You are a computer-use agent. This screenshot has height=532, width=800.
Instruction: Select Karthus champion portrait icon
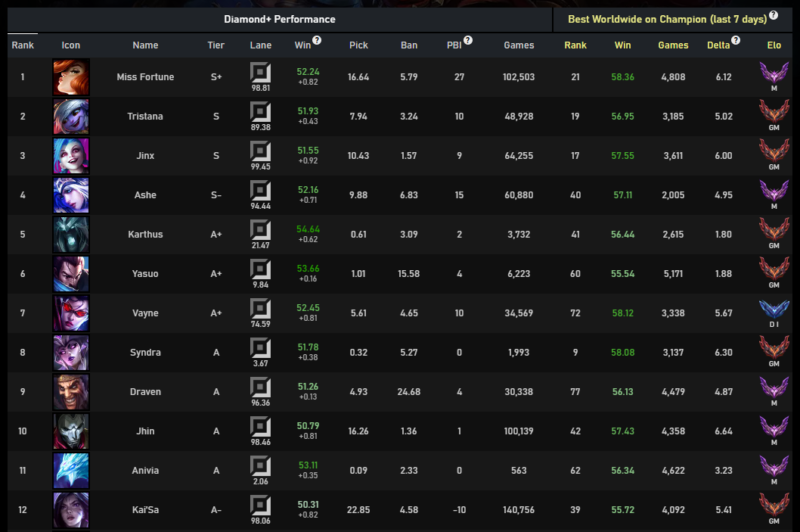click(x=71, y=234)
